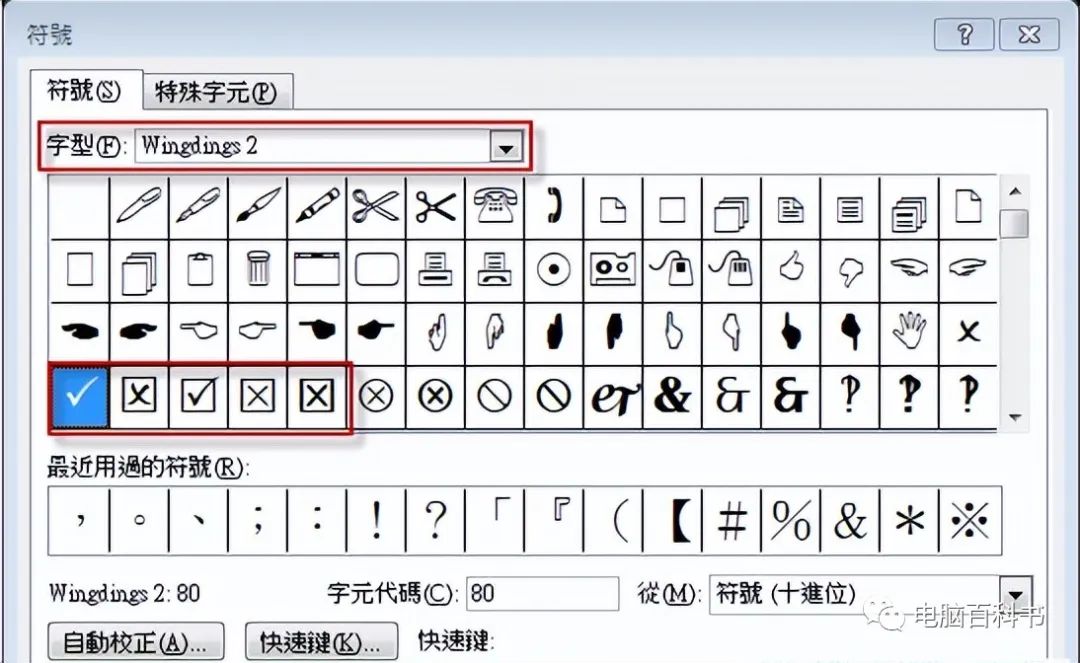The width and height of the screenshot is (1080, 663).
Task: Switch to the 特殊字元 tab
Action: click(216, 90)
